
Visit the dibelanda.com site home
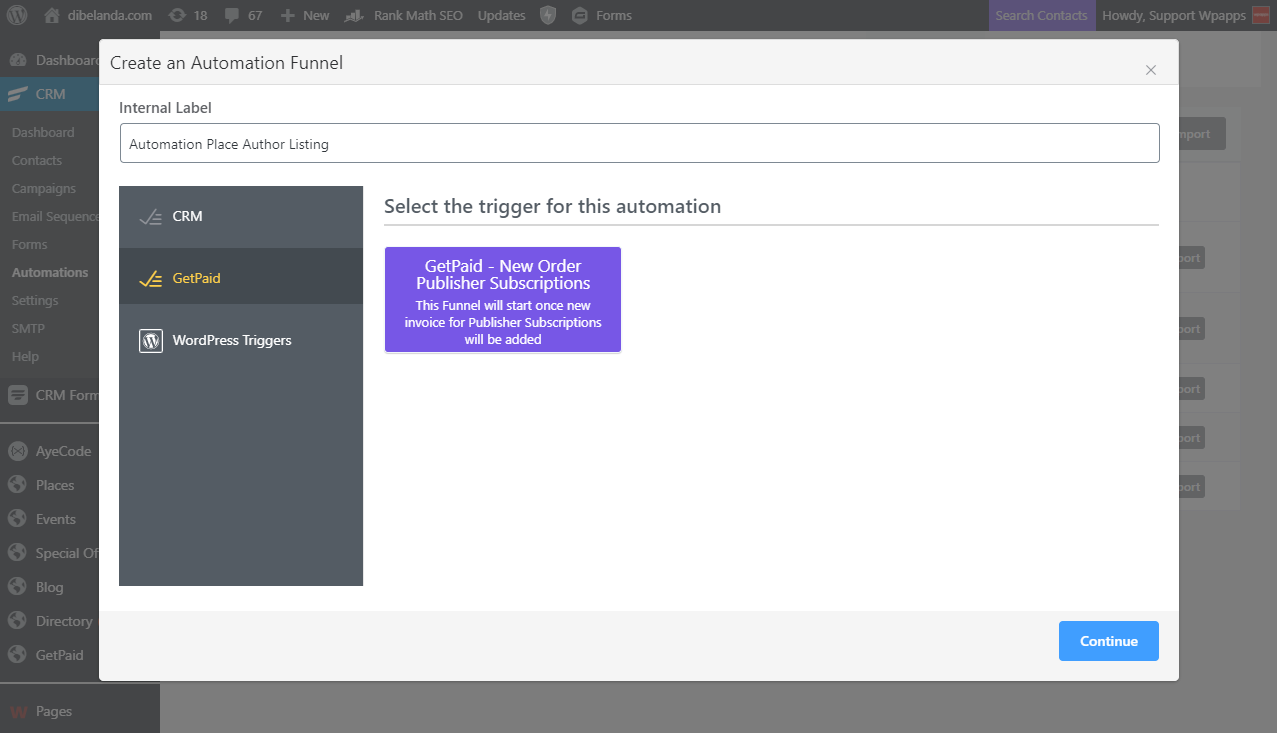click(x=98, y=15)
